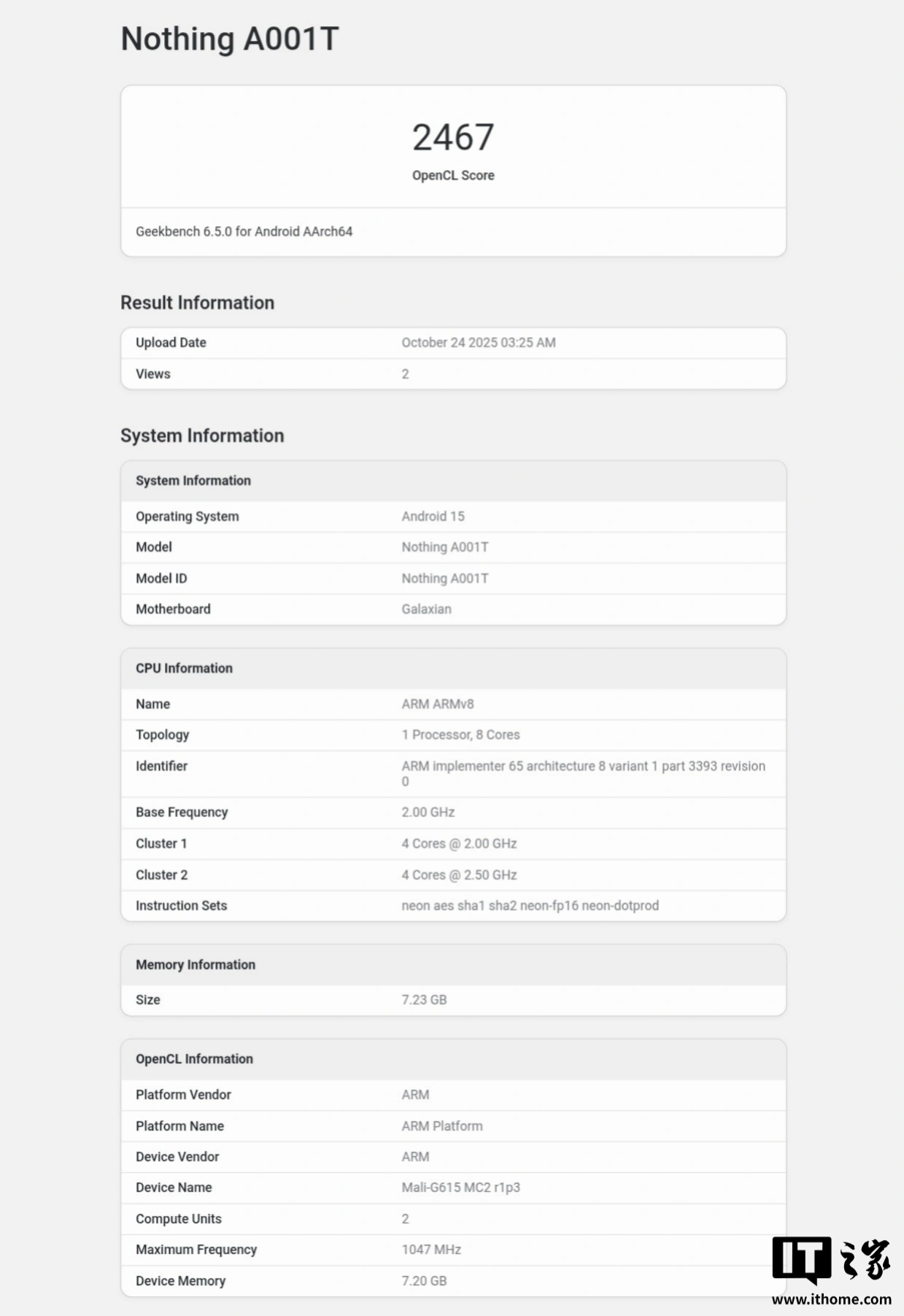Image resolution: width=904 pixels, height=1316 pixels.
Task: Click the Cluster 2 row value
Action: [x=459, y=875]
